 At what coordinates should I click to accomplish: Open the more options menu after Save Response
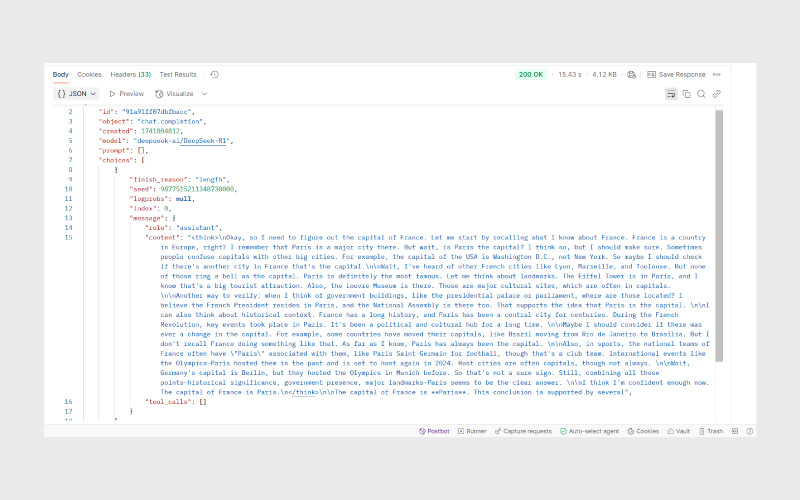coord(717,74)
